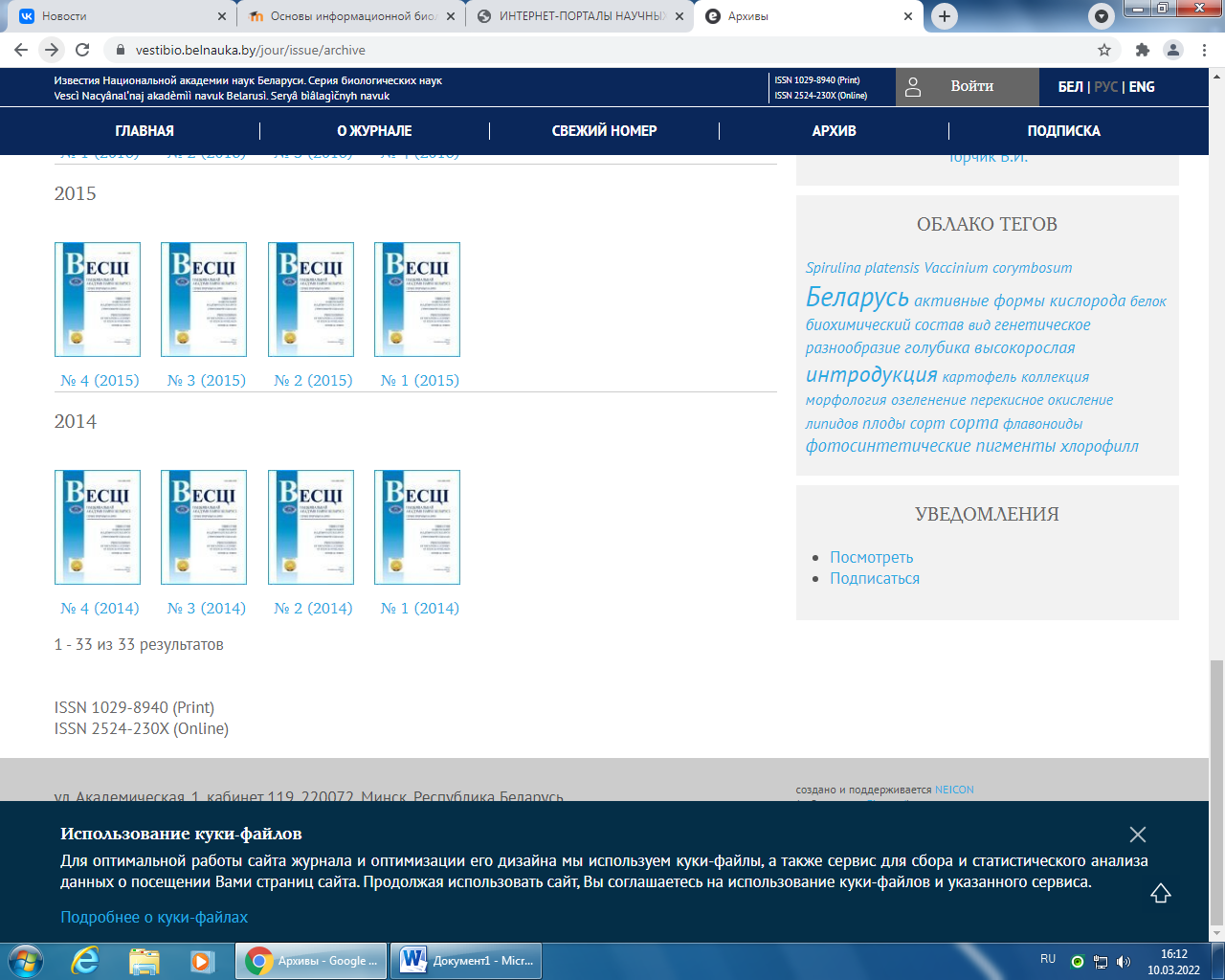This screenshot has width=1225, height=980.
Task: Open the file explorer taskbar icon
Action: pyautogui.click(x=145, y=960)
